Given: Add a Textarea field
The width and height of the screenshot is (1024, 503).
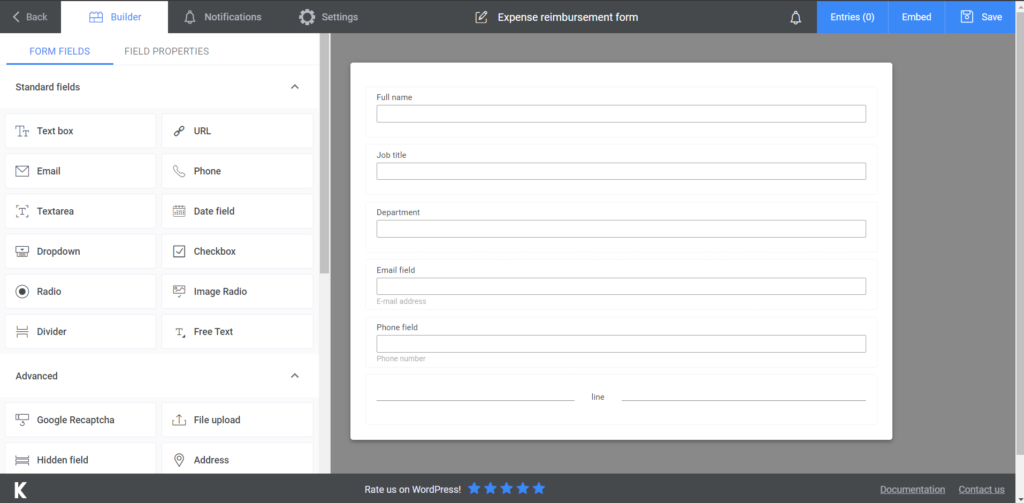Looking at the screenshot, I should [x=80, y=211].
